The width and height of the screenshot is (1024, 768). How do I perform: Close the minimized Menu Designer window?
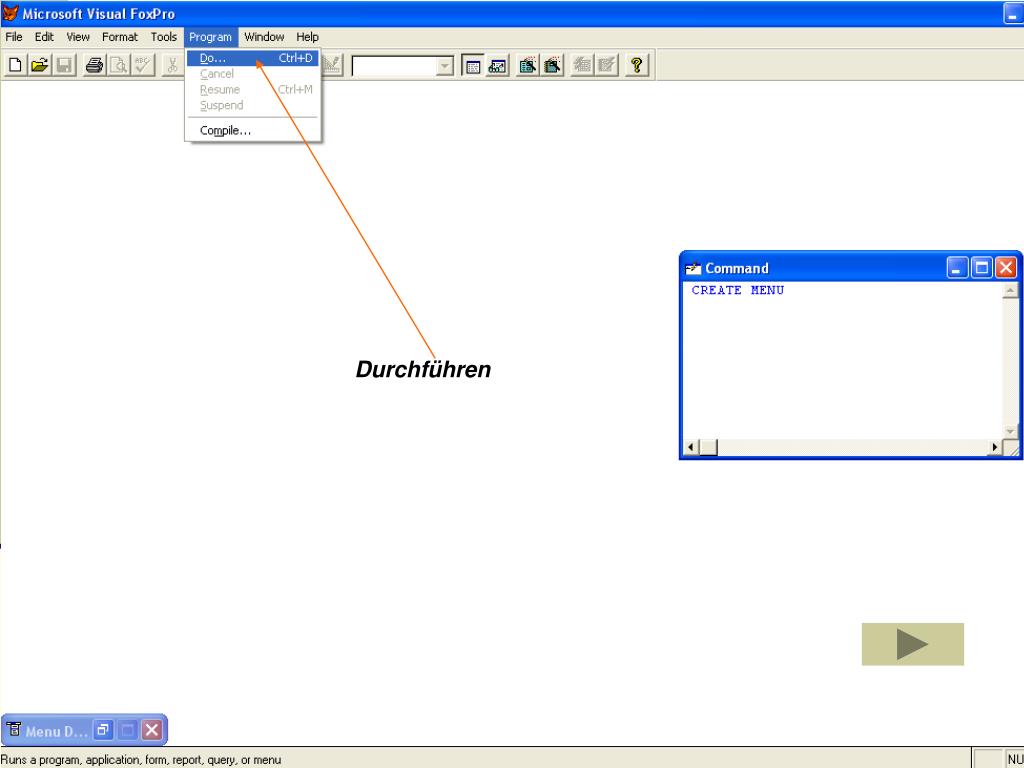[152, 729]
